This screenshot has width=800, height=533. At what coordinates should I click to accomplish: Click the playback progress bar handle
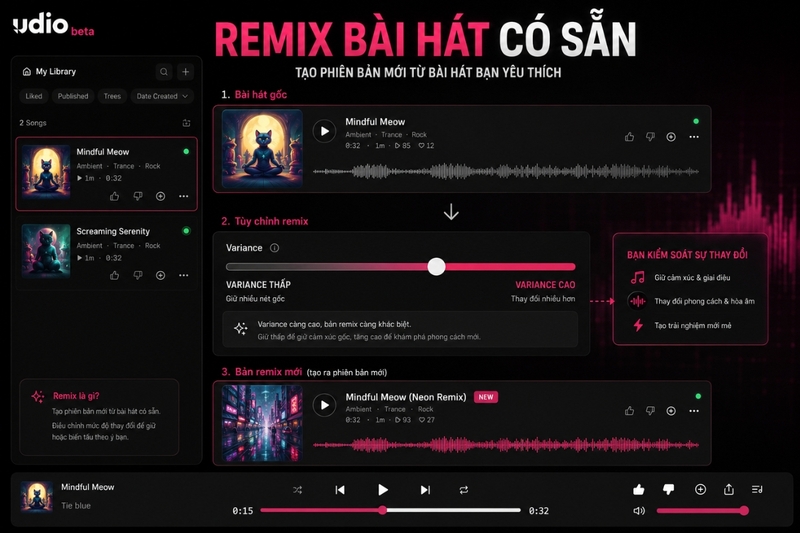tap(383, 510)
